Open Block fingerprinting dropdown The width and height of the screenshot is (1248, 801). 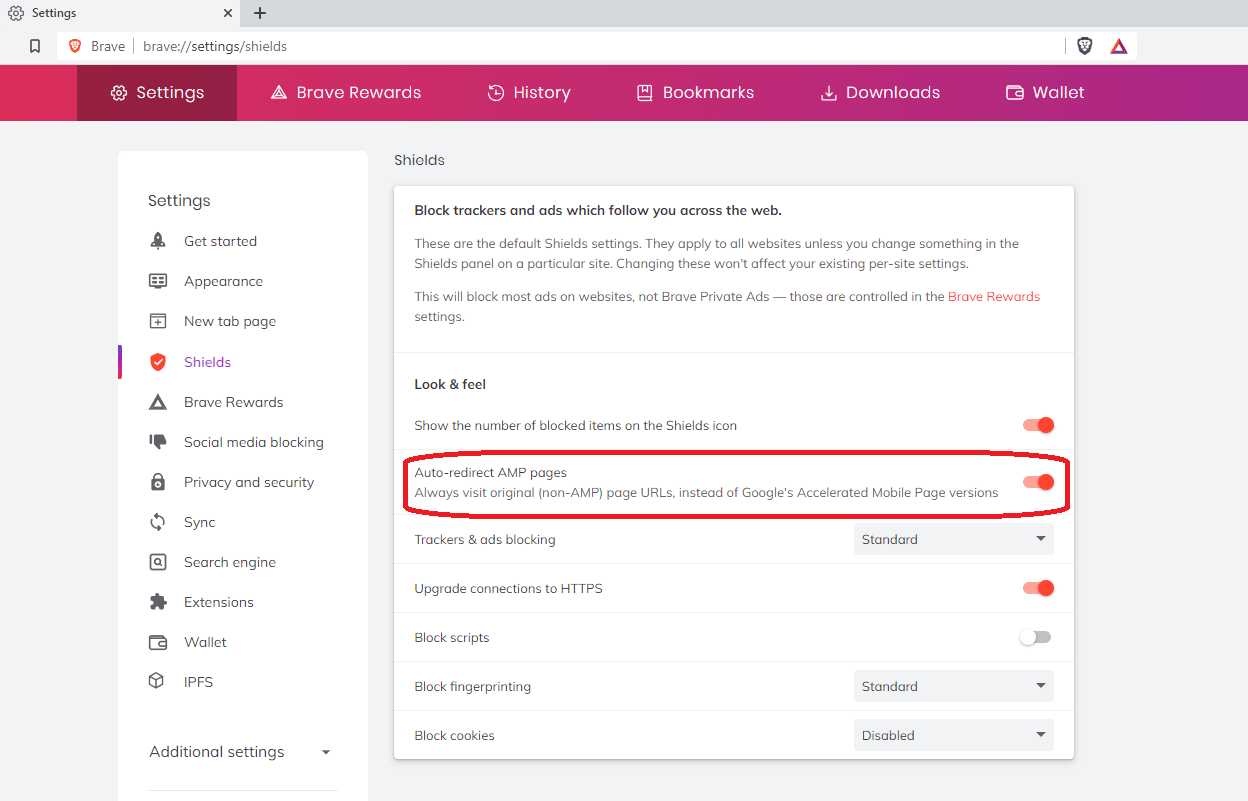click(953, 686)
